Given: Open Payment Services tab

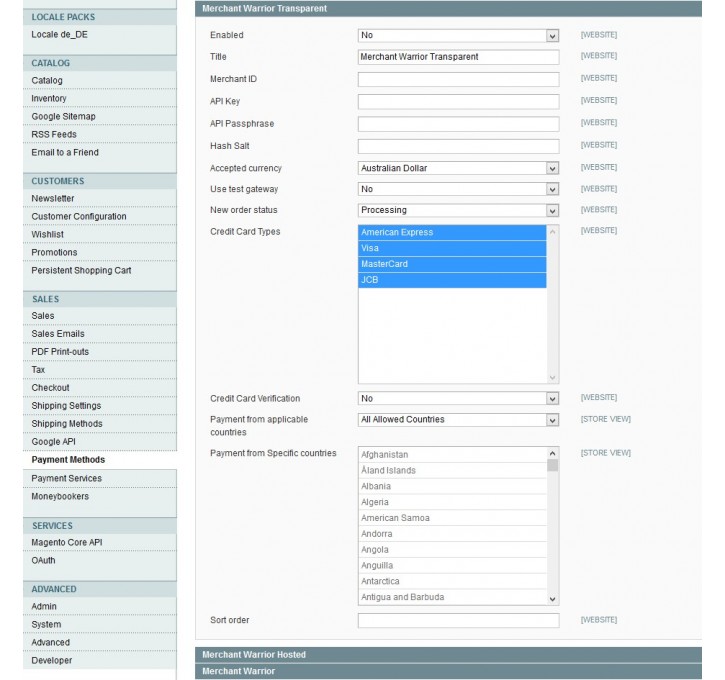Looking at the screenshot, I should point(99,478).
